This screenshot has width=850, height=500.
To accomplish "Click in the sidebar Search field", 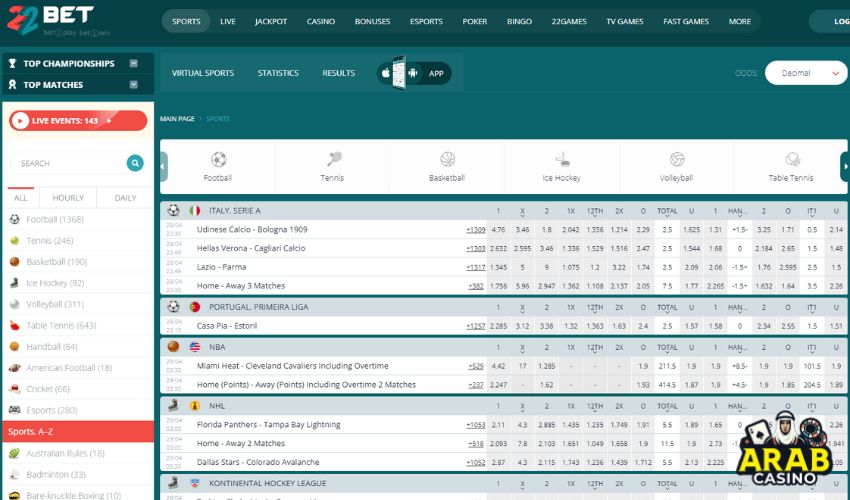I will [68, 163].
